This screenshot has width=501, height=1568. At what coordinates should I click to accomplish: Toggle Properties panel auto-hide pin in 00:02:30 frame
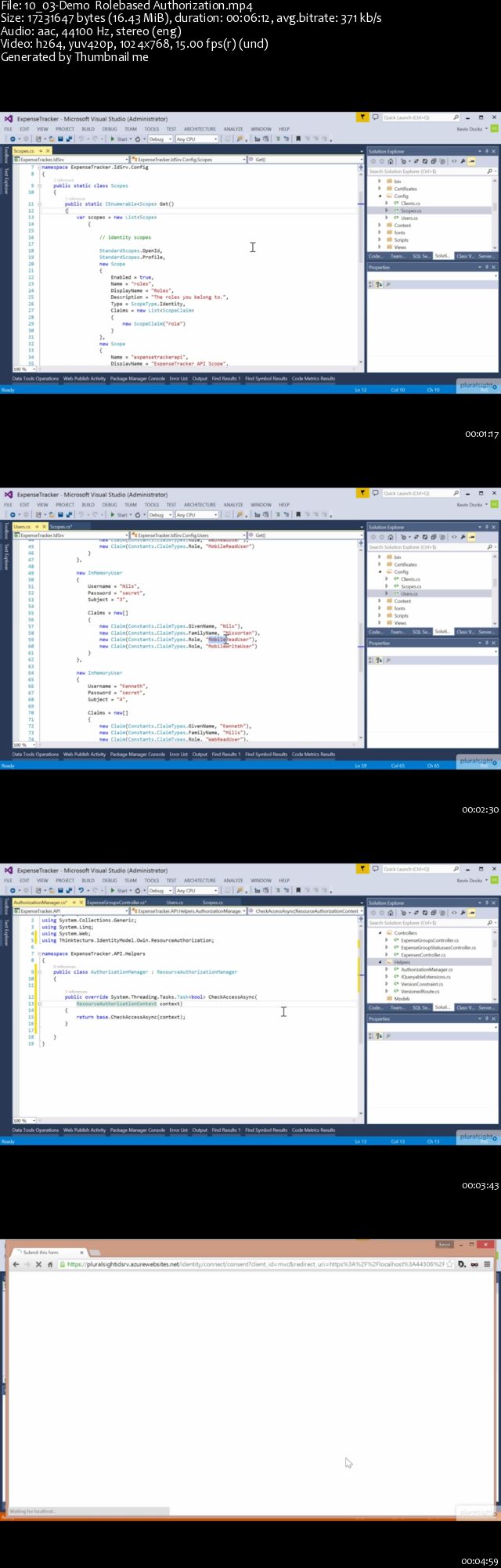(x=487, y=643)
